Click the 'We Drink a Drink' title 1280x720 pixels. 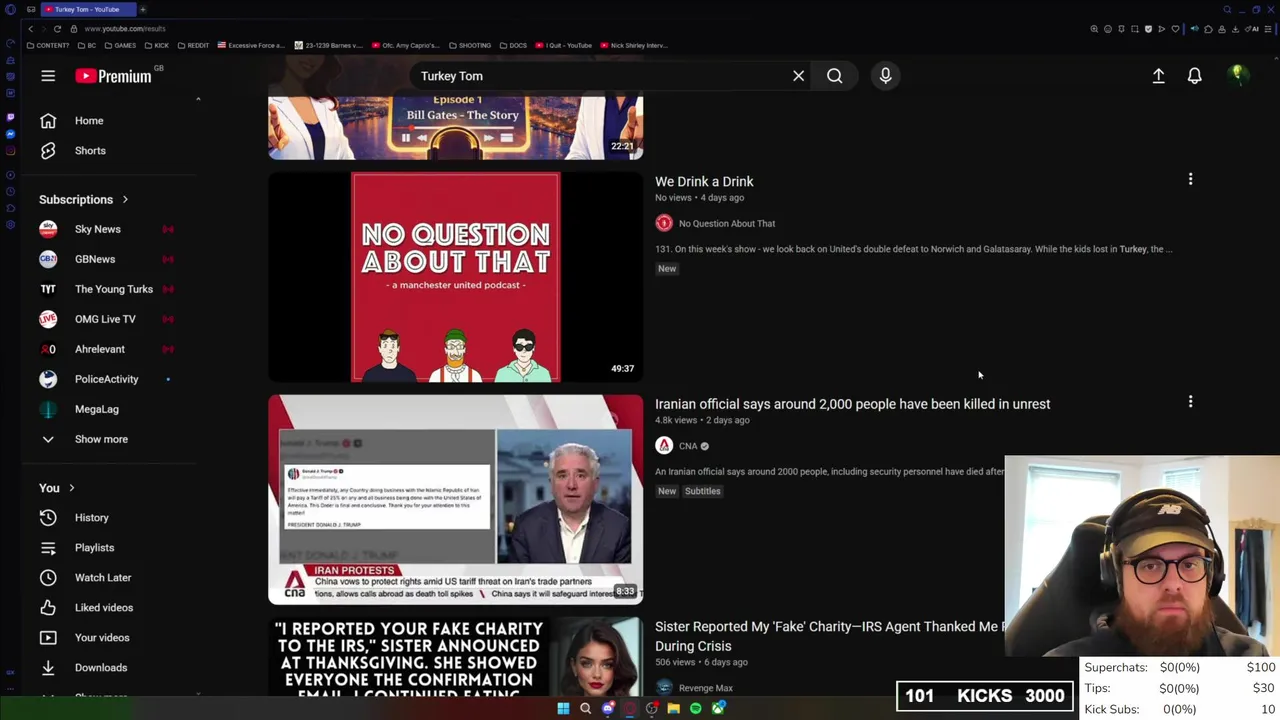coord(704,182)
